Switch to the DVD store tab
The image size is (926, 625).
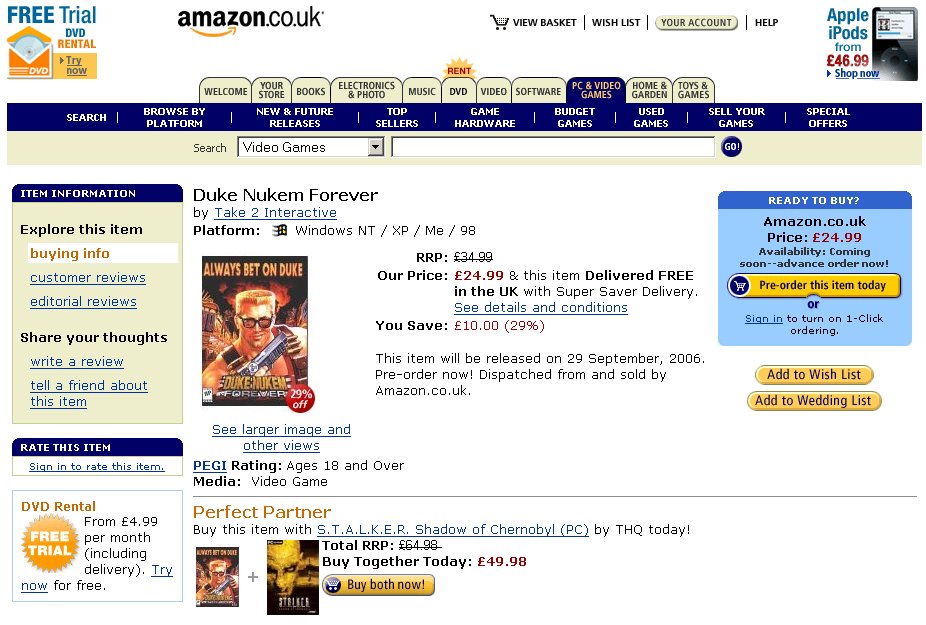click(x=458, y=92)
